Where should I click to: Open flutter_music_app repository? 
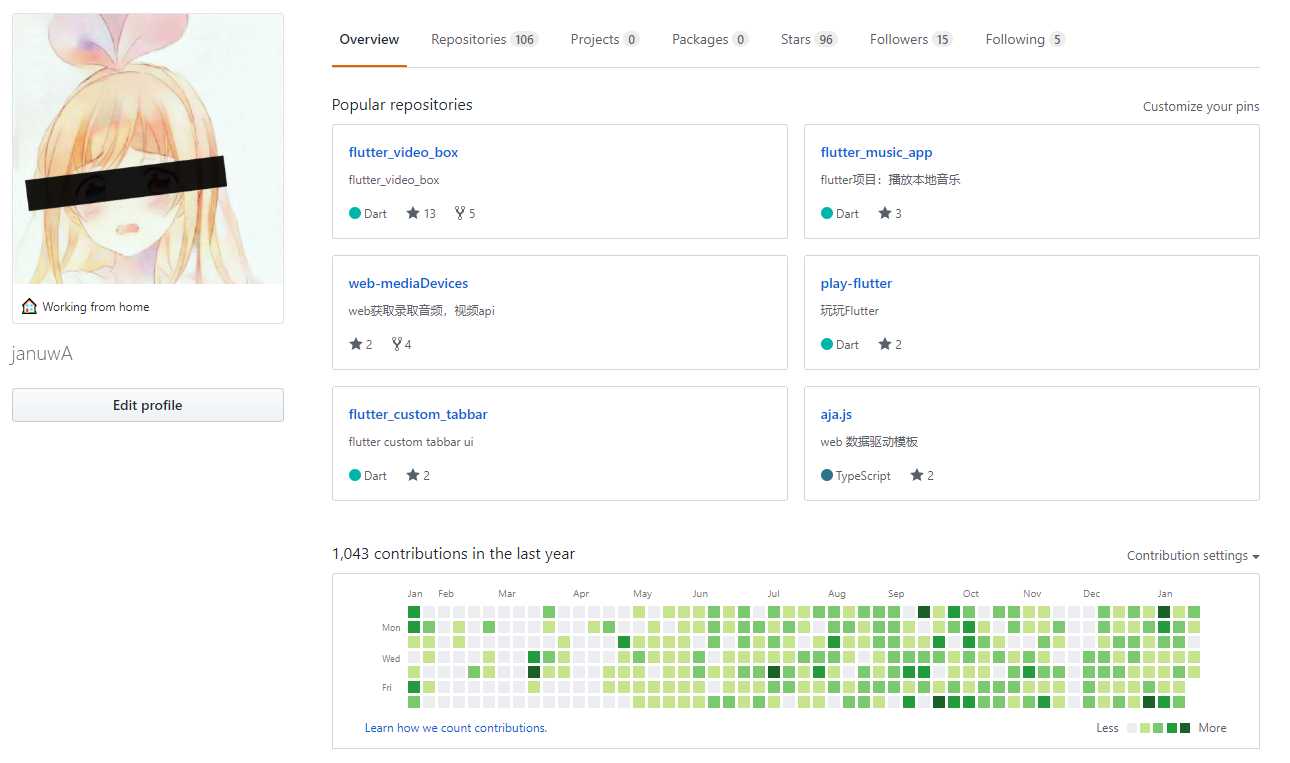[x=876, y=153]
